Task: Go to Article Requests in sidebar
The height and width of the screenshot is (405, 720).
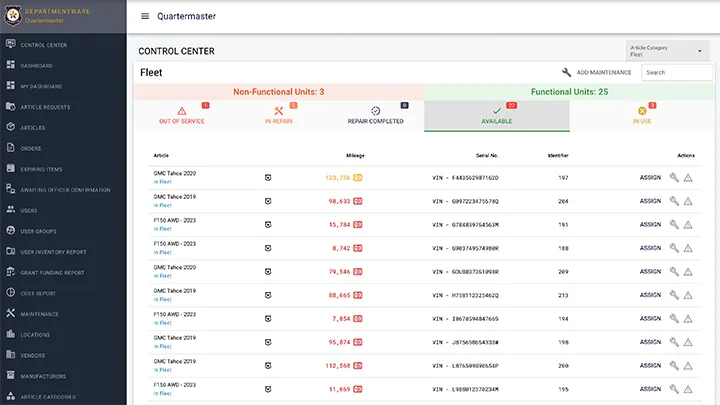Action: pos(45,107)
